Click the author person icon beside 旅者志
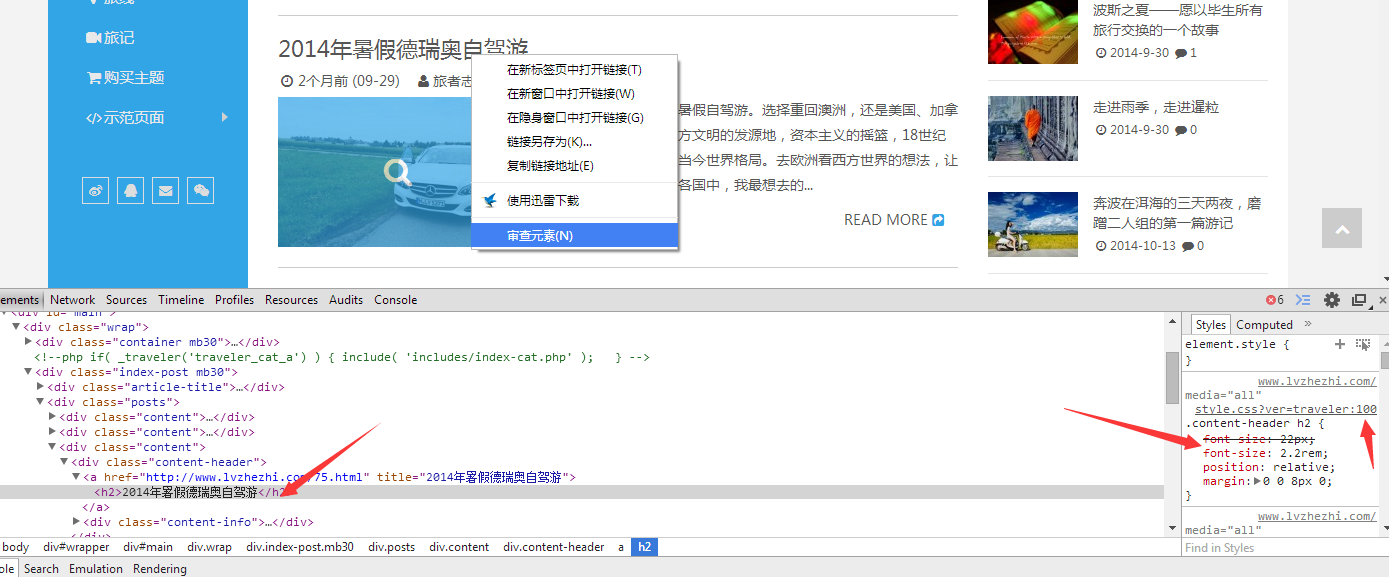The width and height of the screenshot is (1389, 577). [424, 81]
